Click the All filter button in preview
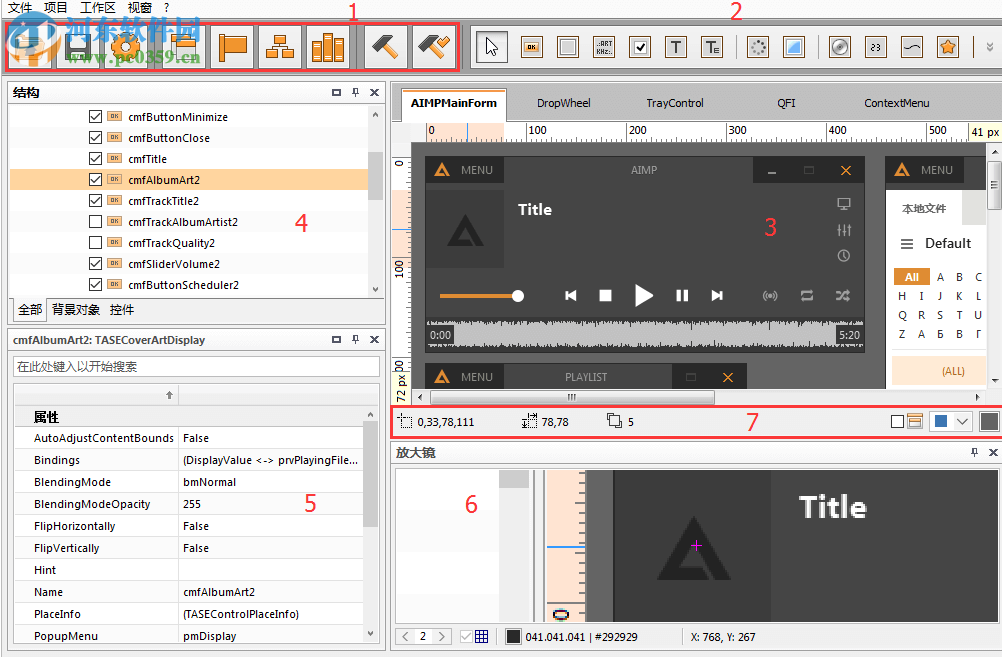Screen dimensions: 1002x657 coord(912,277)
